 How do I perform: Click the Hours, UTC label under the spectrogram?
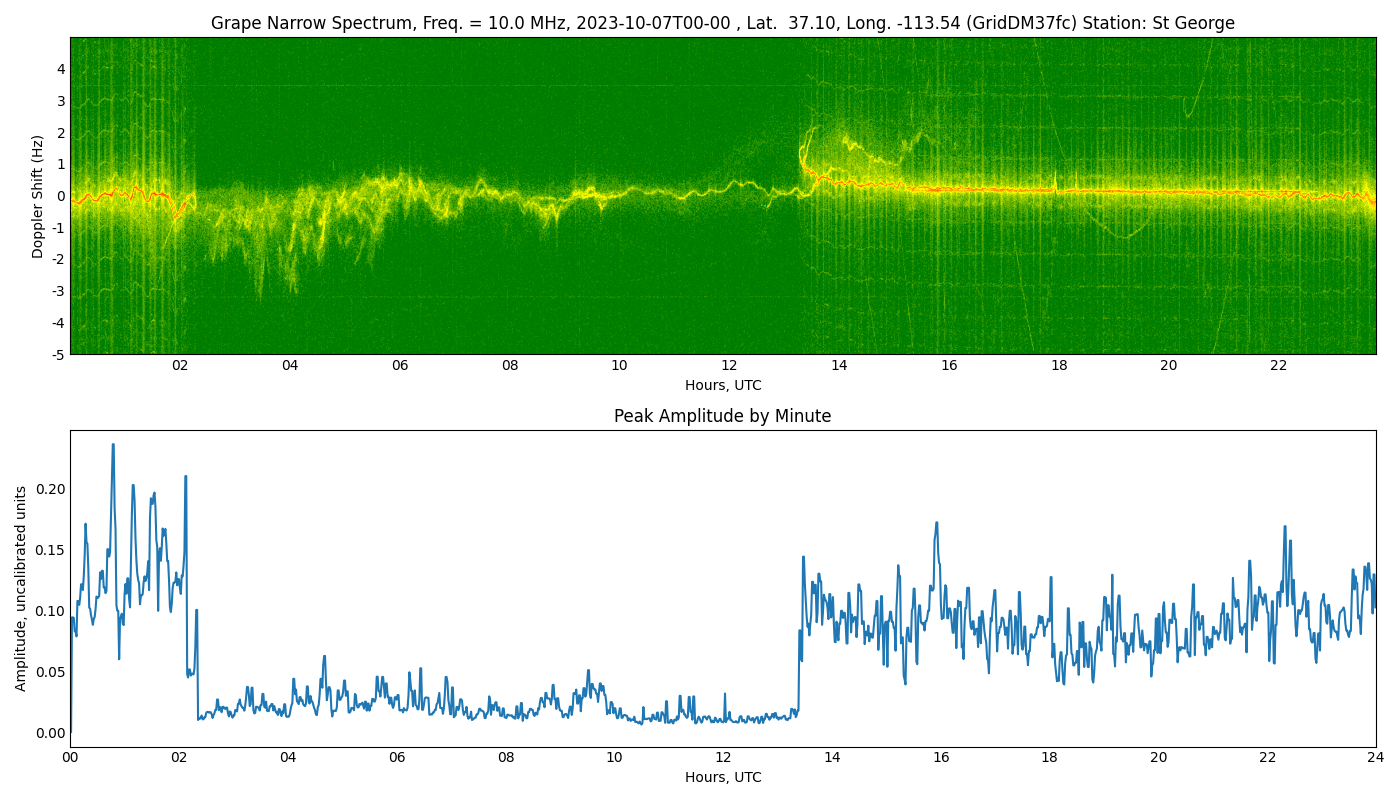coord(723,386)
